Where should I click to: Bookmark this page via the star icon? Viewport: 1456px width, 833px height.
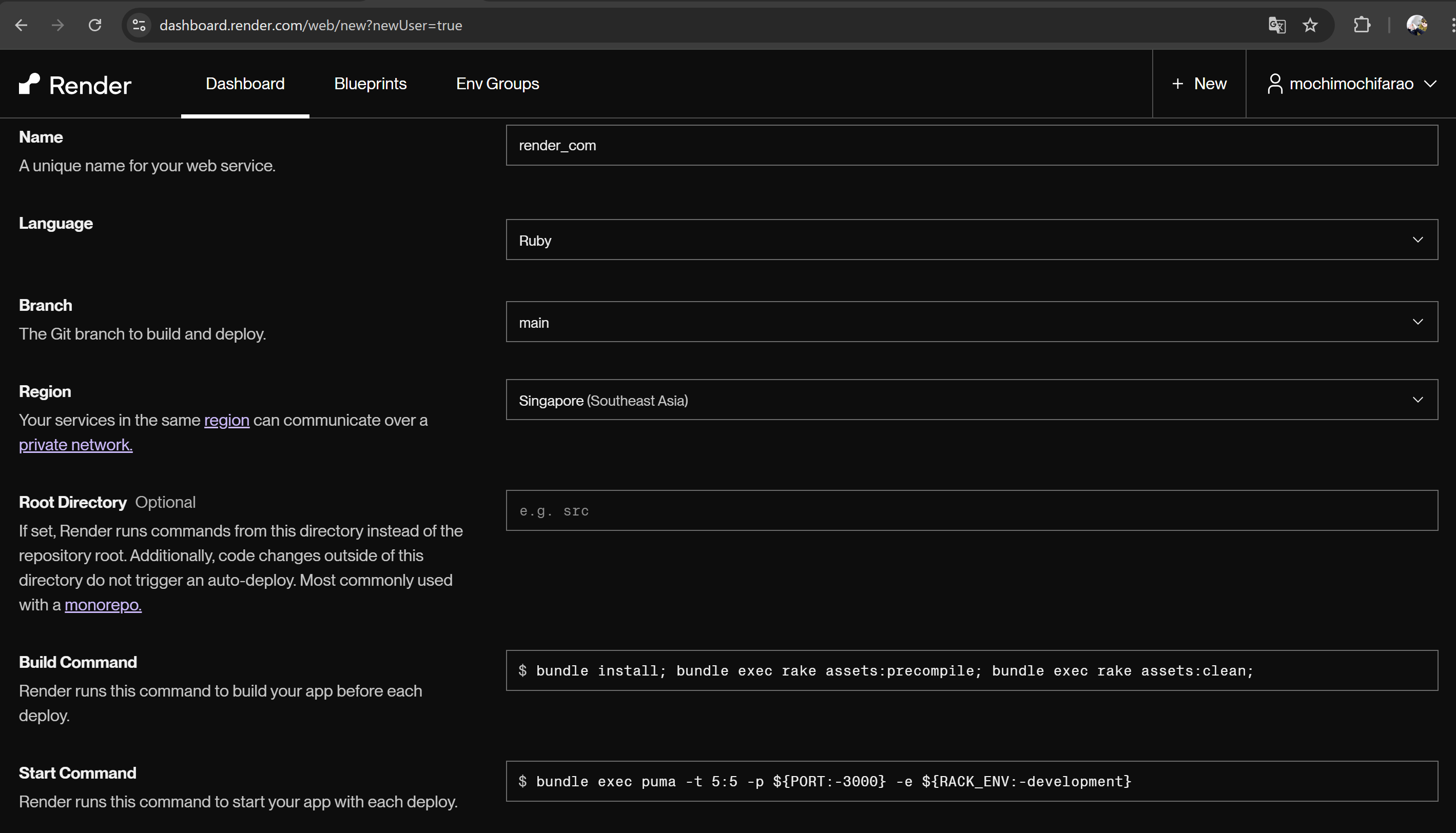coord(1310,25)
